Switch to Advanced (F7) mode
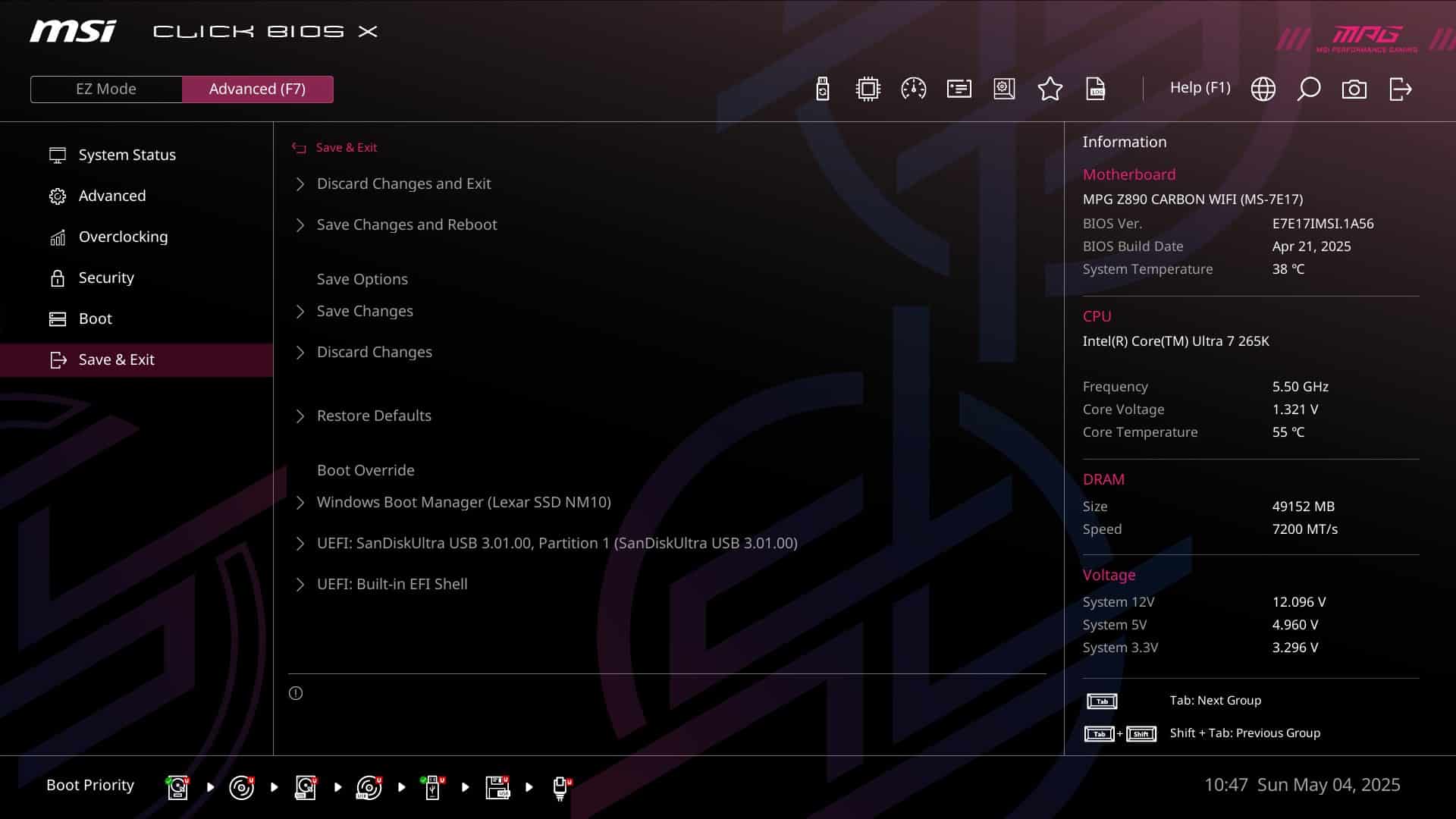The height and width of the screenshot is (819, 1456). (x=257, y=89)
